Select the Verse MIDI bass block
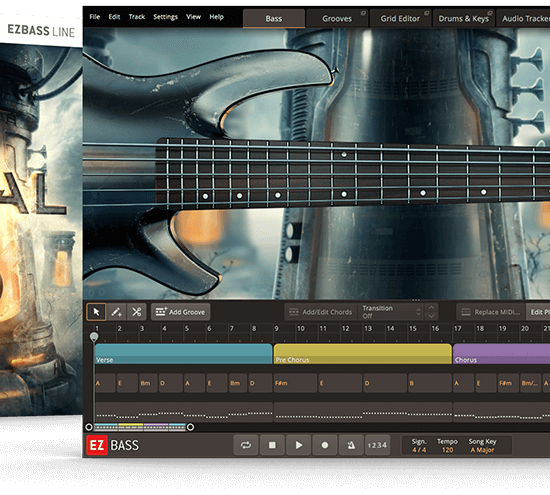This screenshot has width=550, height=495. 183,412
